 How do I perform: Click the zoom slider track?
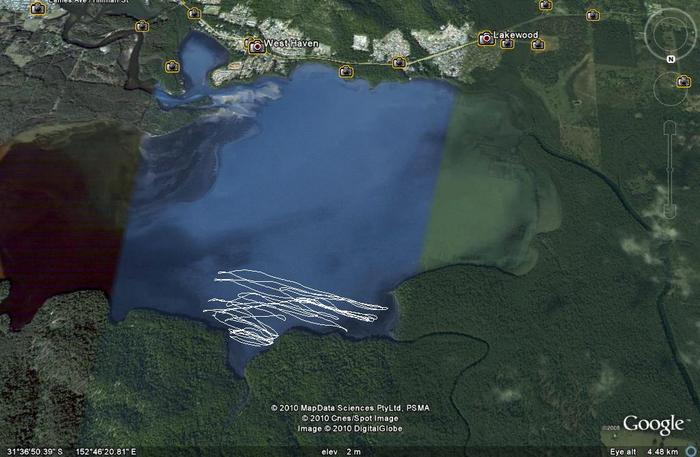pyautogui.click(x=668, y=170)
